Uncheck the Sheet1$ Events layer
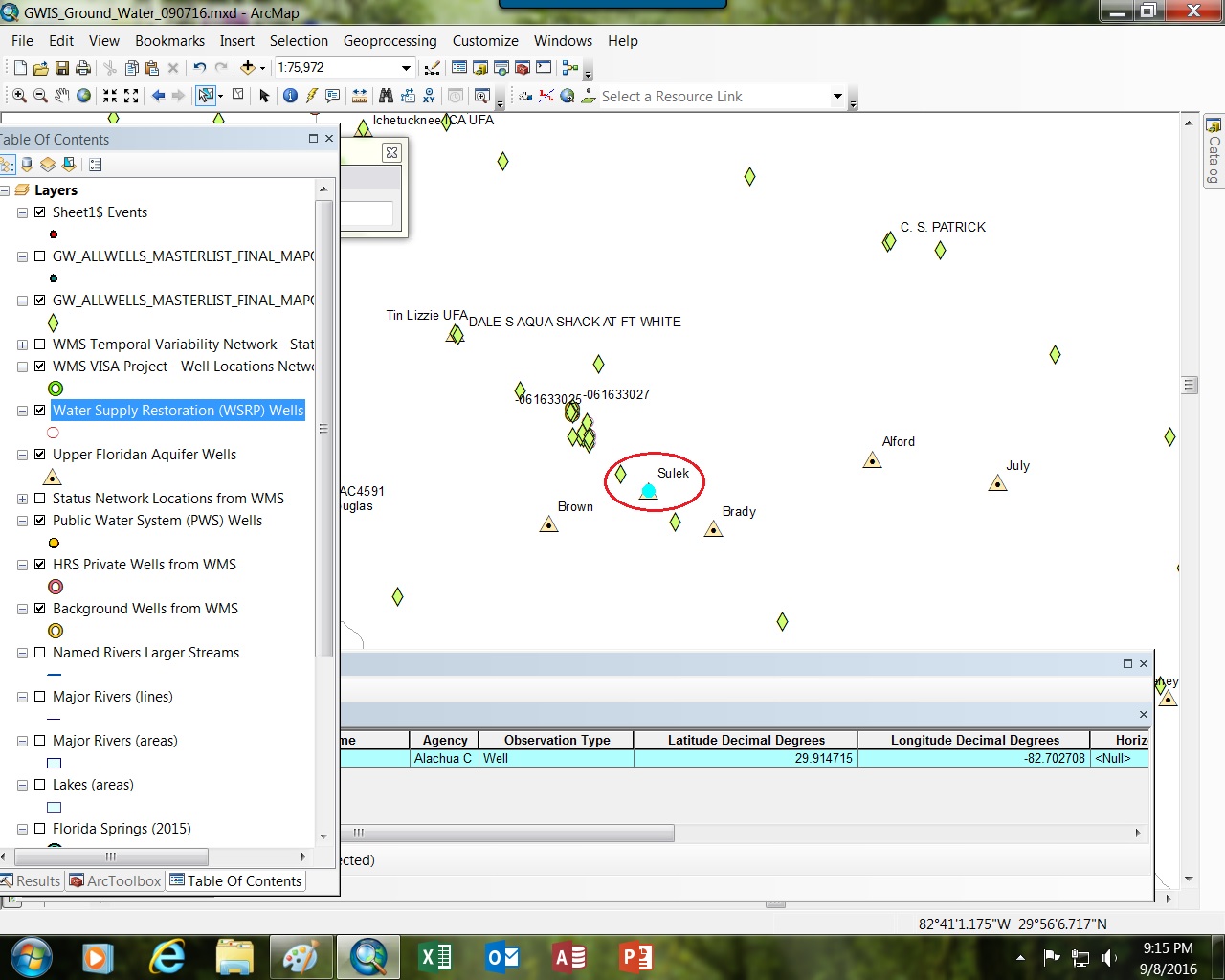This screenshot has width=1225, height=980. point(40,212)
